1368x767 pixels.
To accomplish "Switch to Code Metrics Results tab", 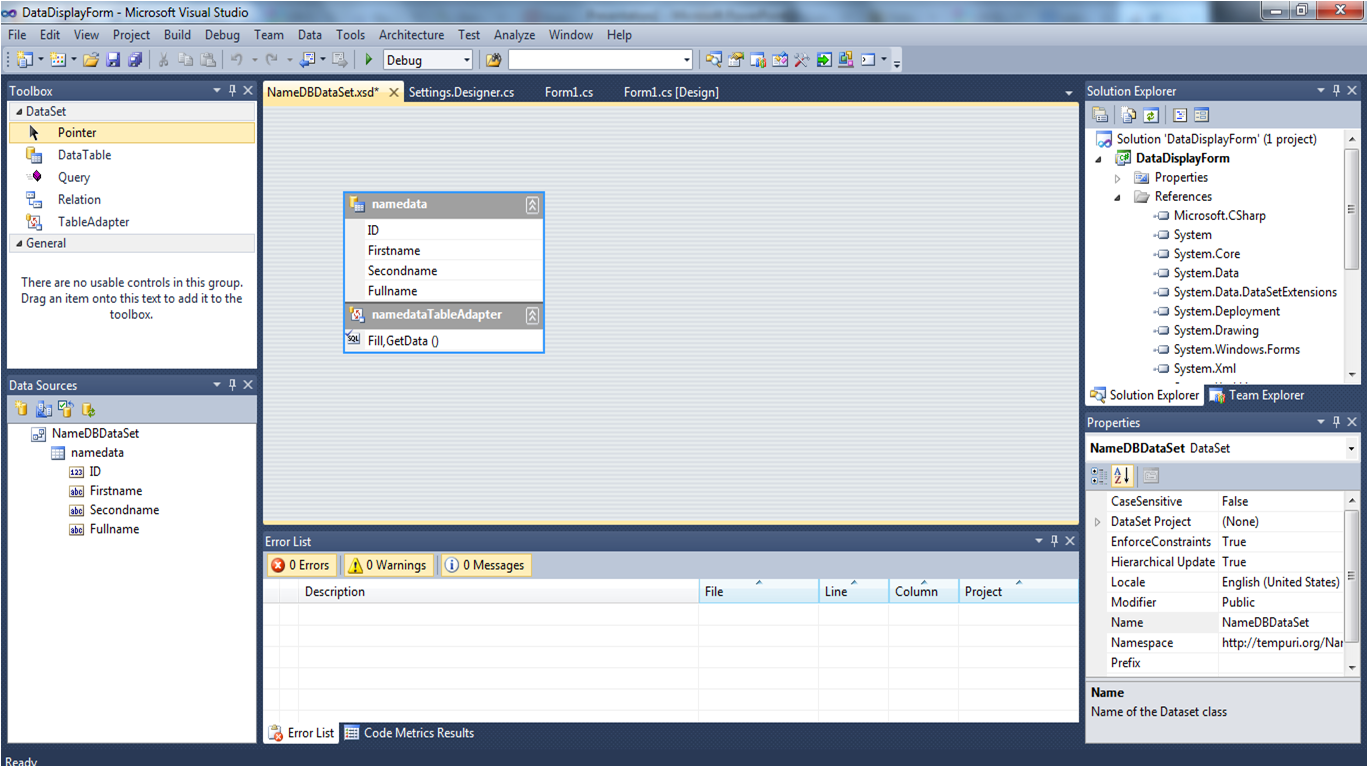I will [x=409, y=733].
